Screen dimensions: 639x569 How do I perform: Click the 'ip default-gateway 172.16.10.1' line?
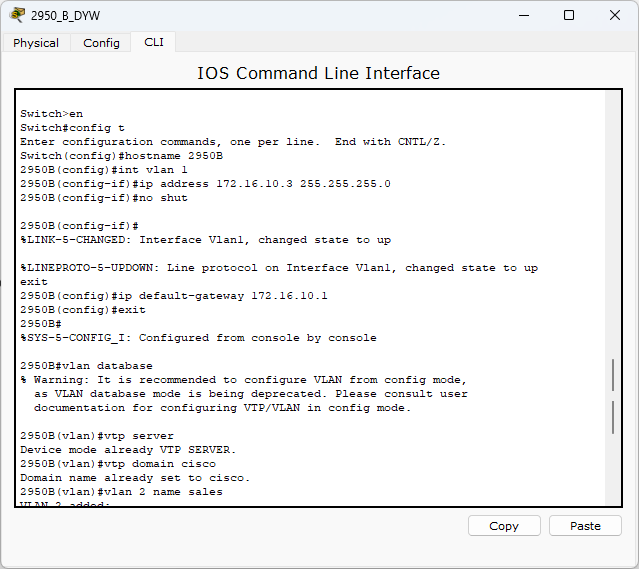[x=174, y=296]
